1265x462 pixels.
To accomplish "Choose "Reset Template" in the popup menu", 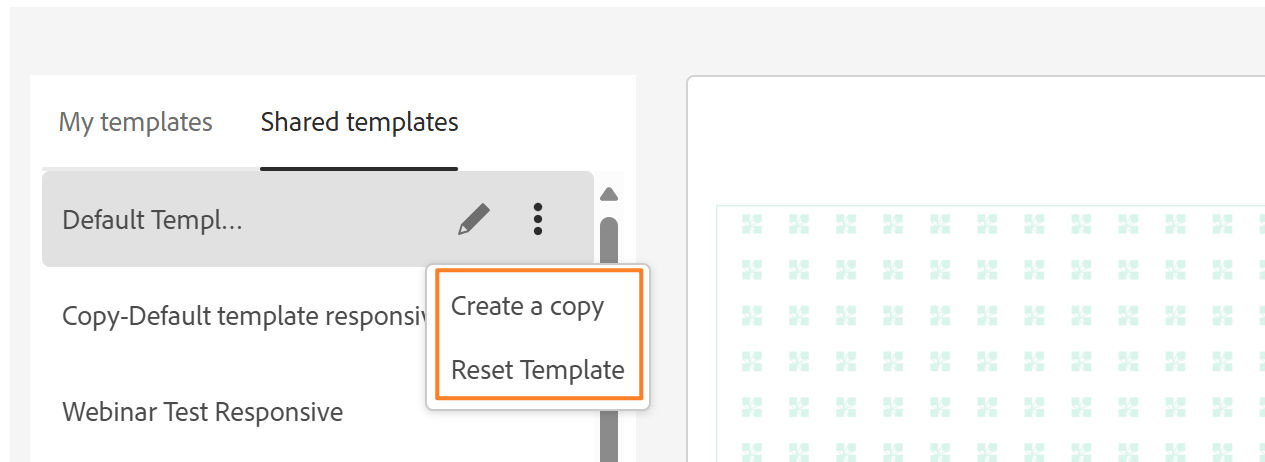I will pos(537,370).
